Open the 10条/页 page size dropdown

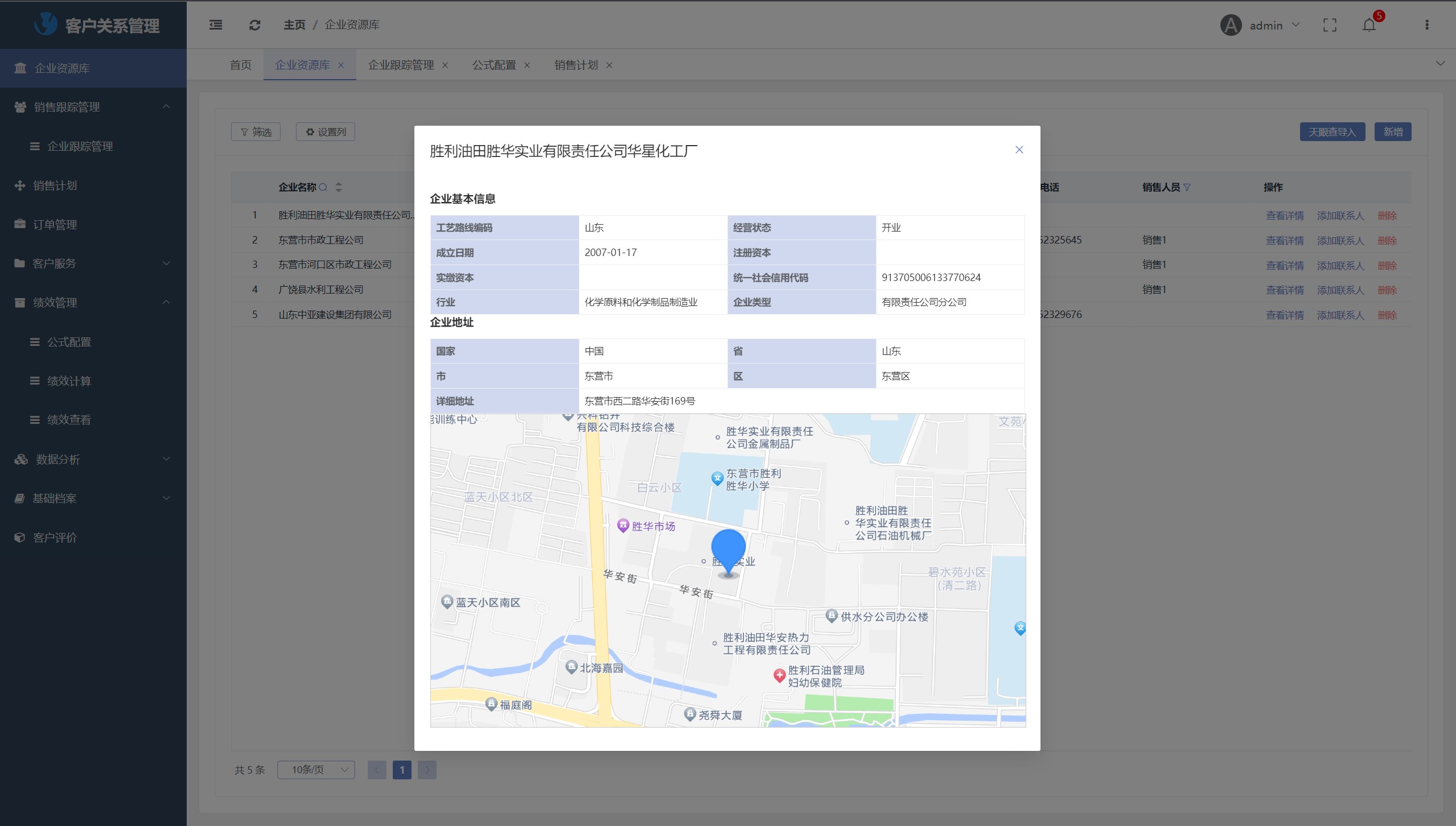(x=316, y=770)
